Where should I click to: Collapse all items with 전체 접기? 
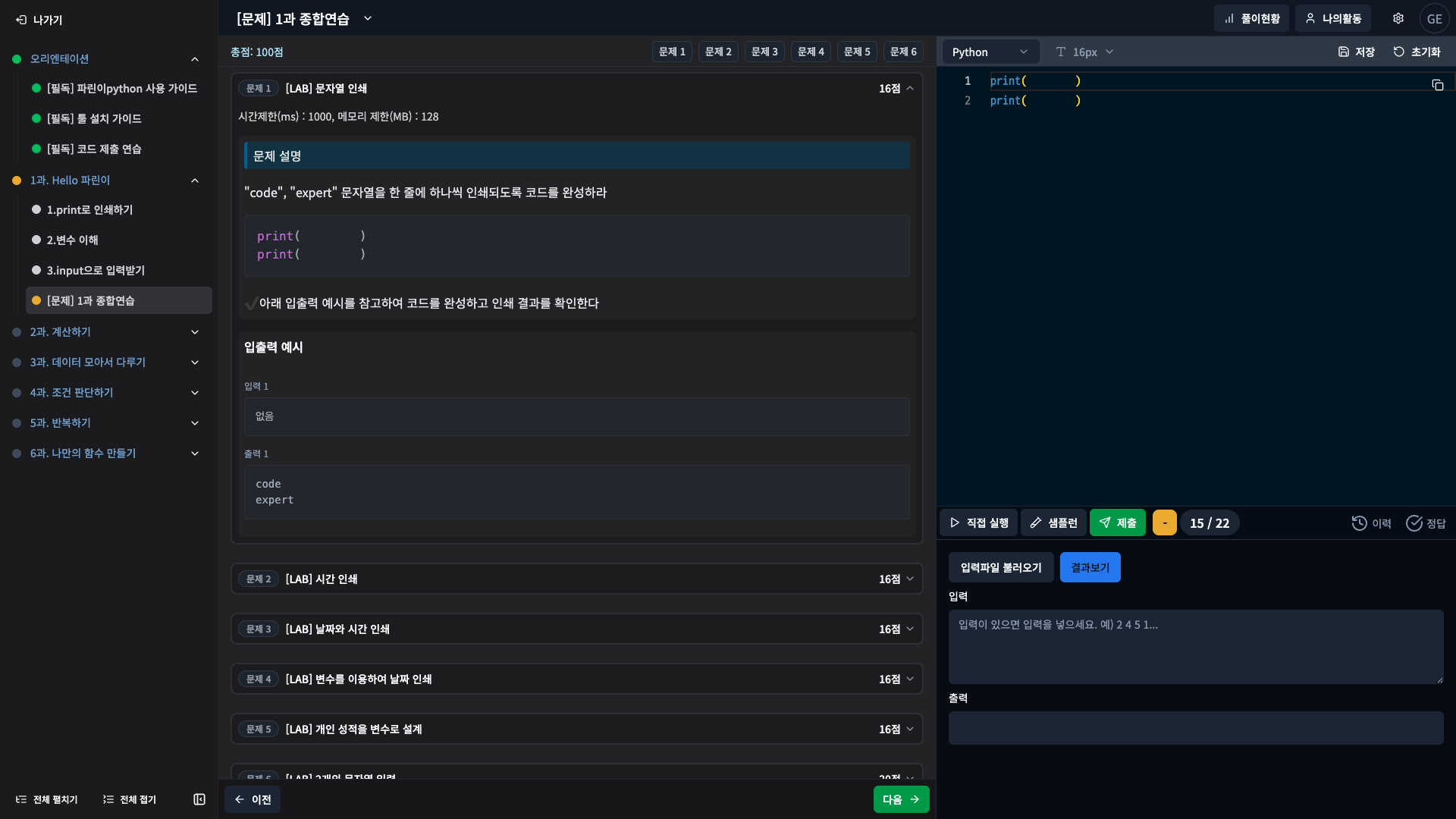pos(130,799)
